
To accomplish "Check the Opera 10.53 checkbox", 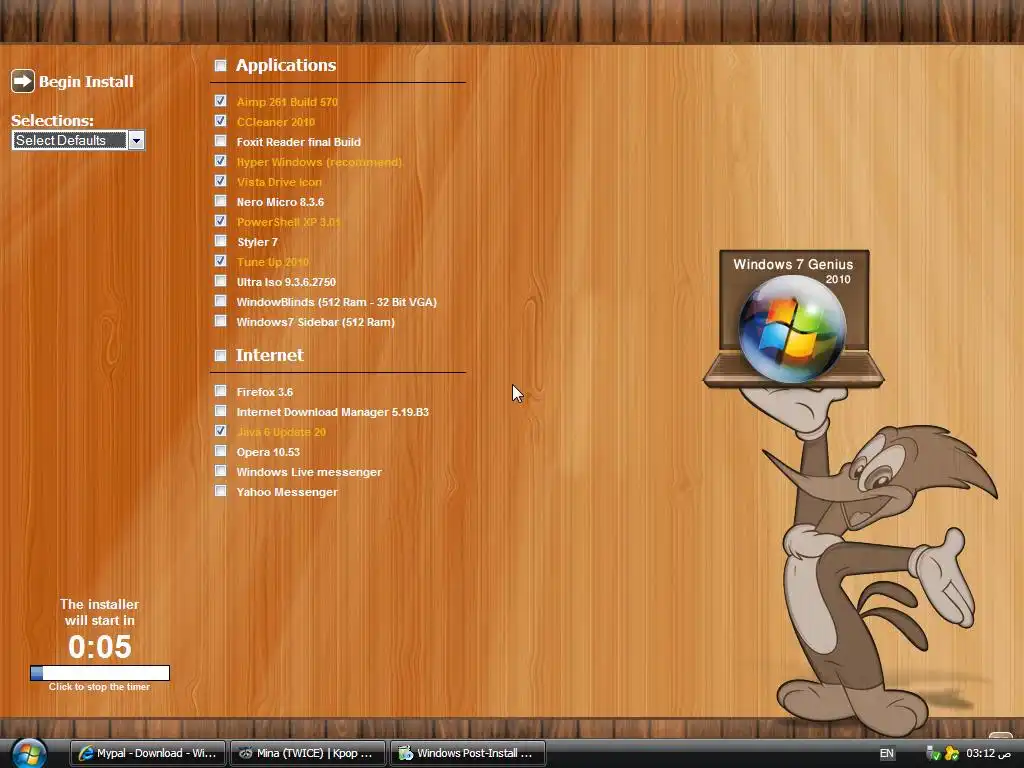I will pyautogui.click(x=221, y=451).
